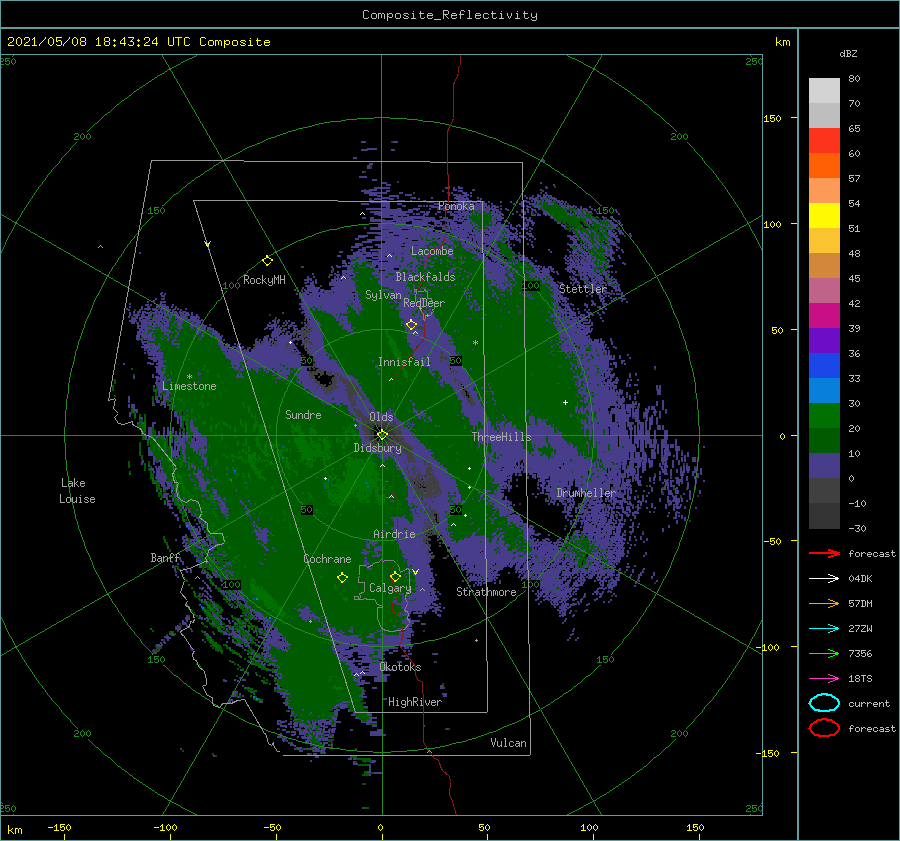Click the Limestone label
Image resolution: width=900 pixels, height=841 pixels.
pos(189,386)
